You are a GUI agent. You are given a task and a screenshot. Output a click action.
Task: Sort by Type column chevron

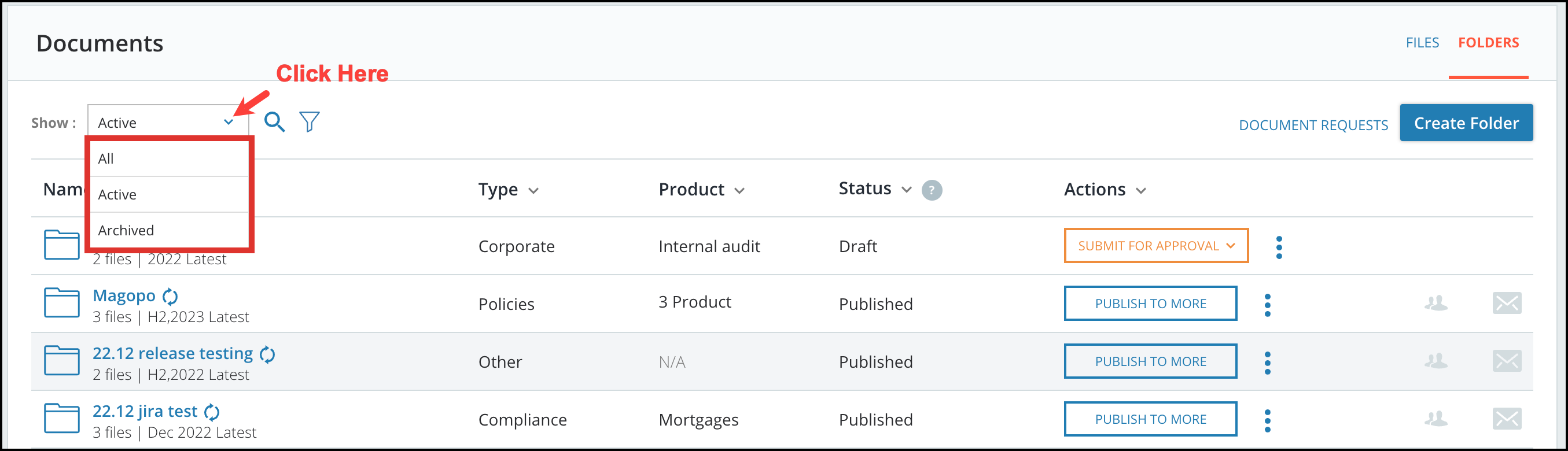point(533,190)
